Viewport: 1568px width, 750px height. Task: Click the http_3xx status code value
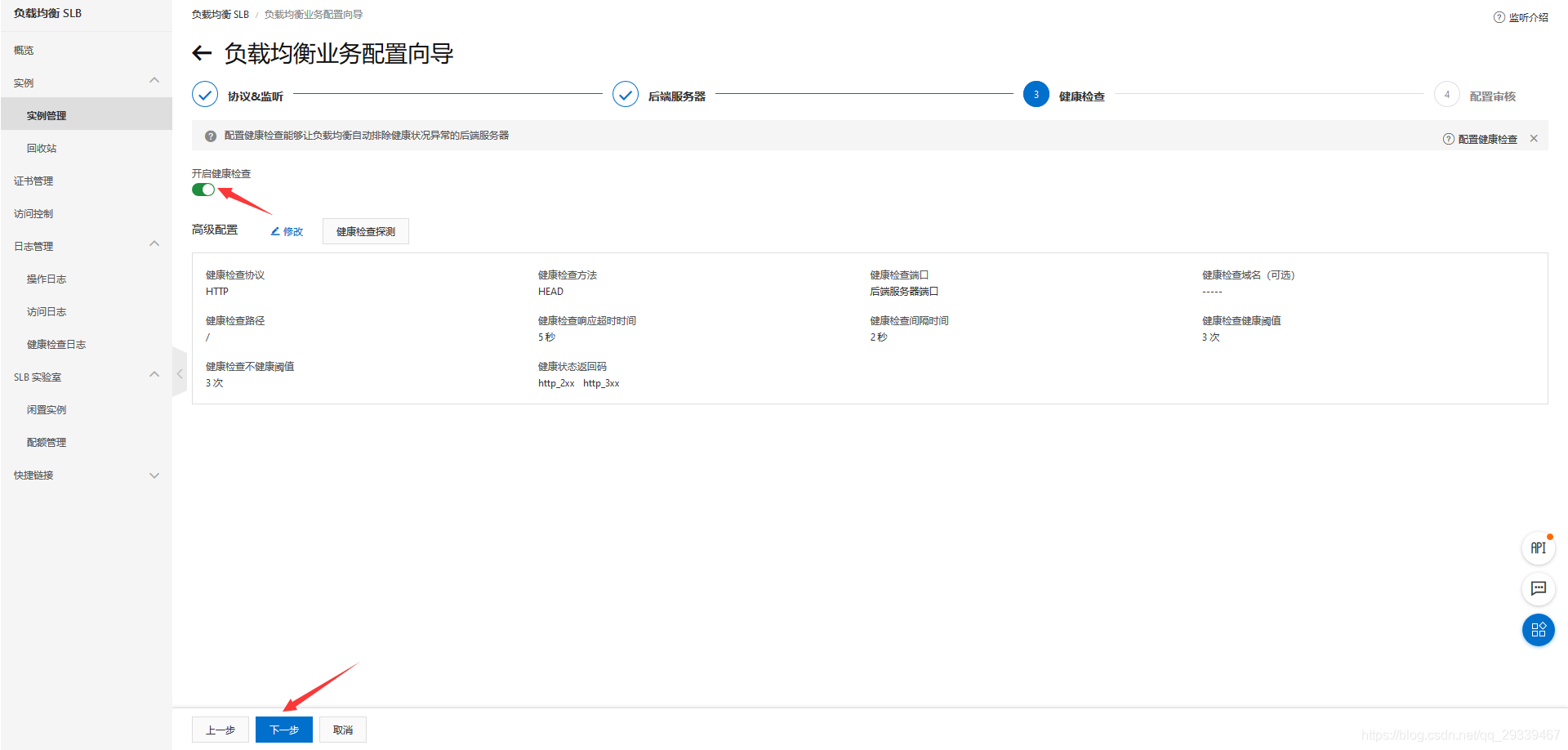click(601, 383)
